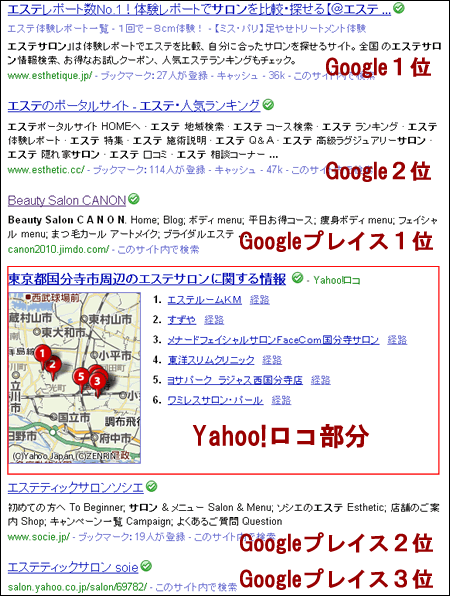Open ブックマーク: 19人が登録 link
450x596 pixels.
coord(132,537)
